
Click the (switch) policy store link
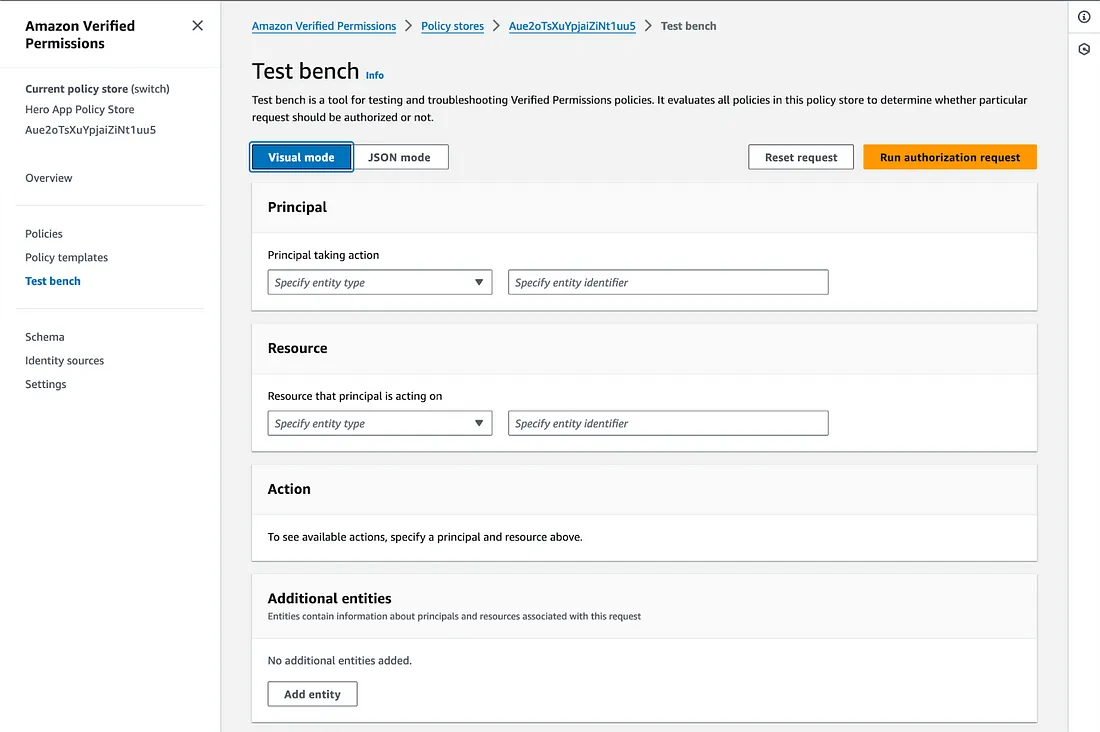[150, 89]
